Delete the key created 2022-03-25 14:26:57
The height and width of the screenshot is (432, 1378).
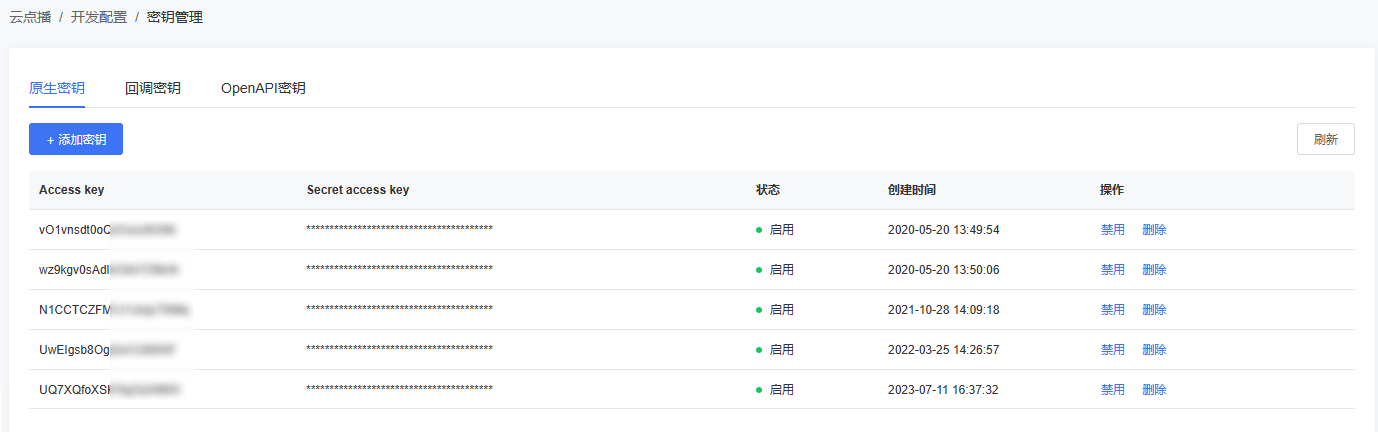(1154, 350)
